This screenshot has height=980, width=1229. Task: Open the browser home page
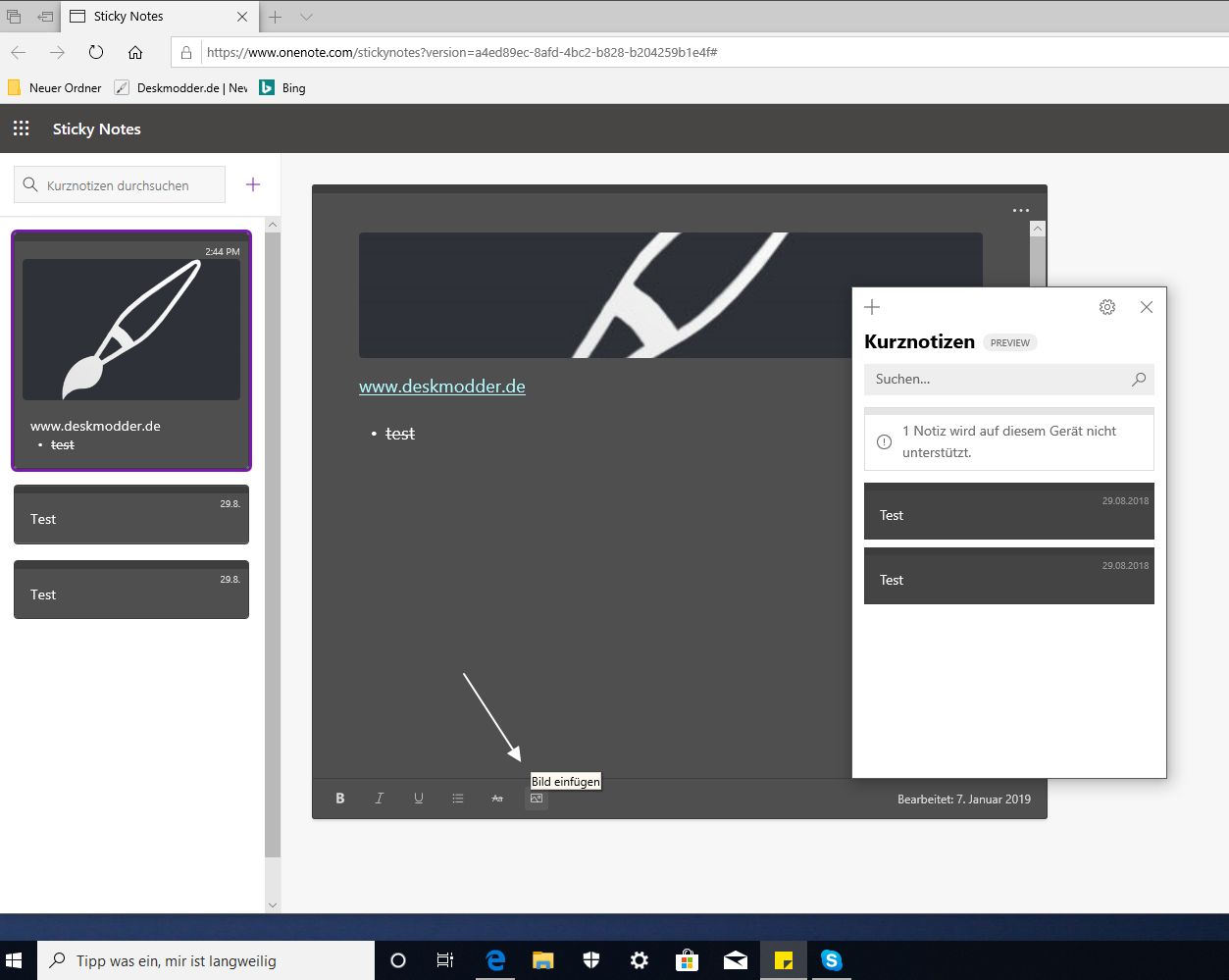point(135,52)
